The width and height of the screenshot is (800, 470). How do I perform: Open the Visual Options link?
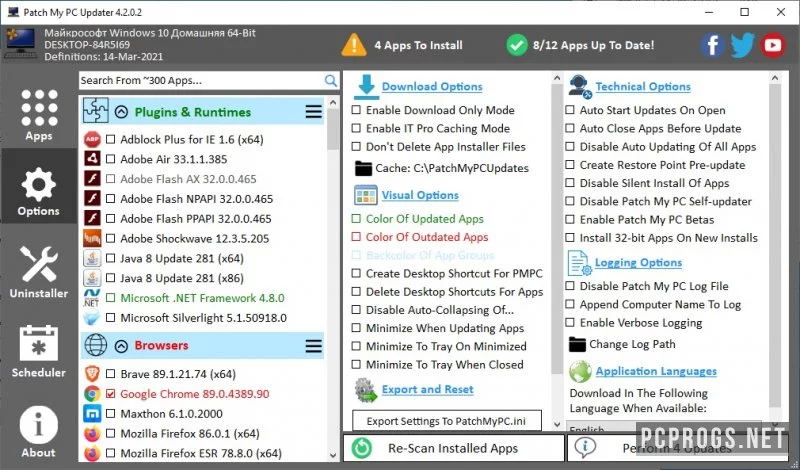click(420, 195)
